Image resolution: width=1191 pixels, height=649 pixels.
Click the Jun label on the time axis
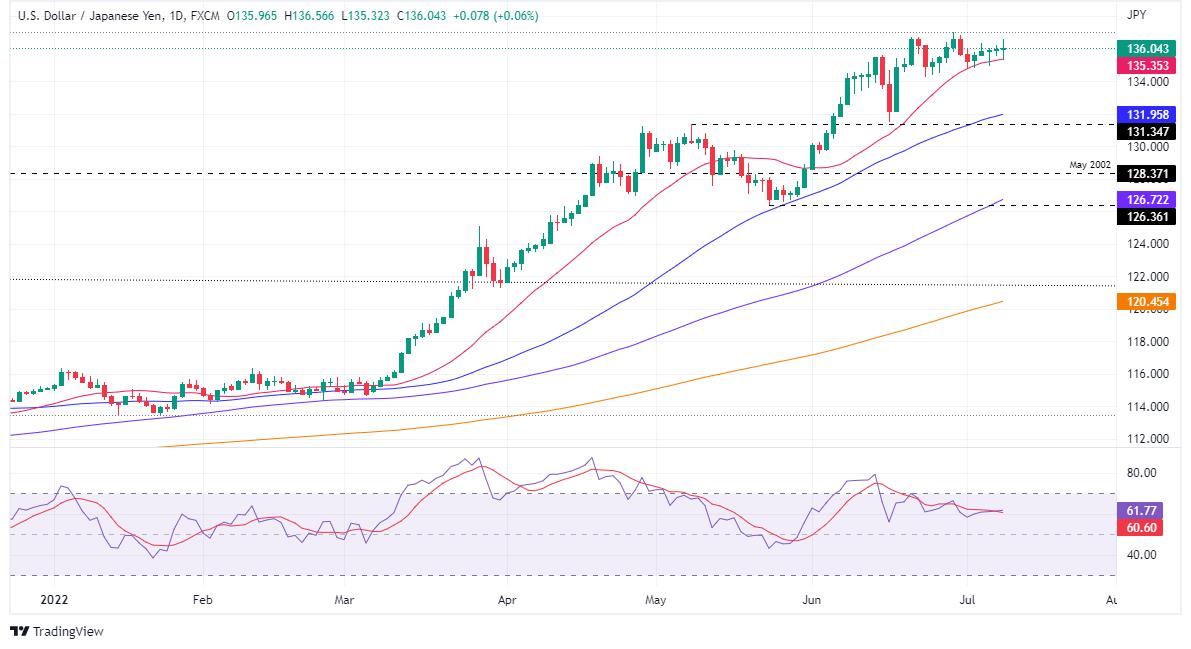811,600
